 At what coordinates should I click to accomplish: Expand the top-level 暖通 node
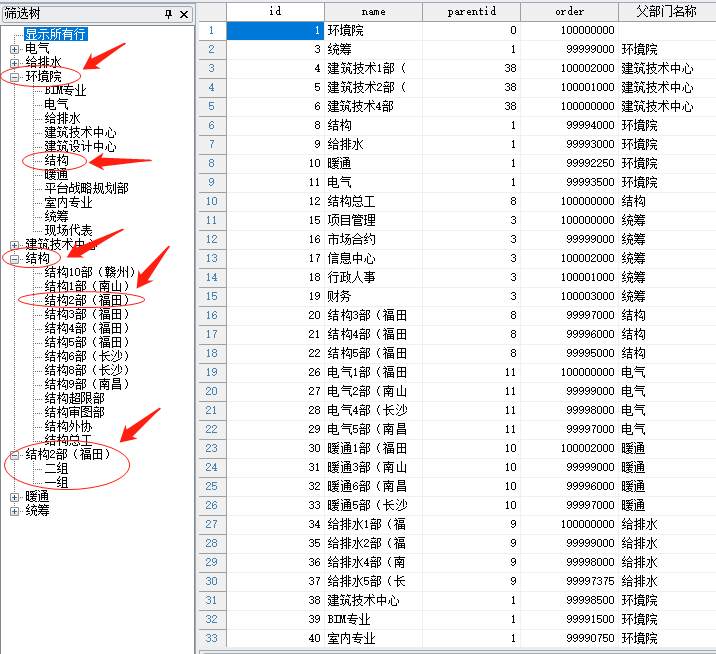tap(14, 497)
